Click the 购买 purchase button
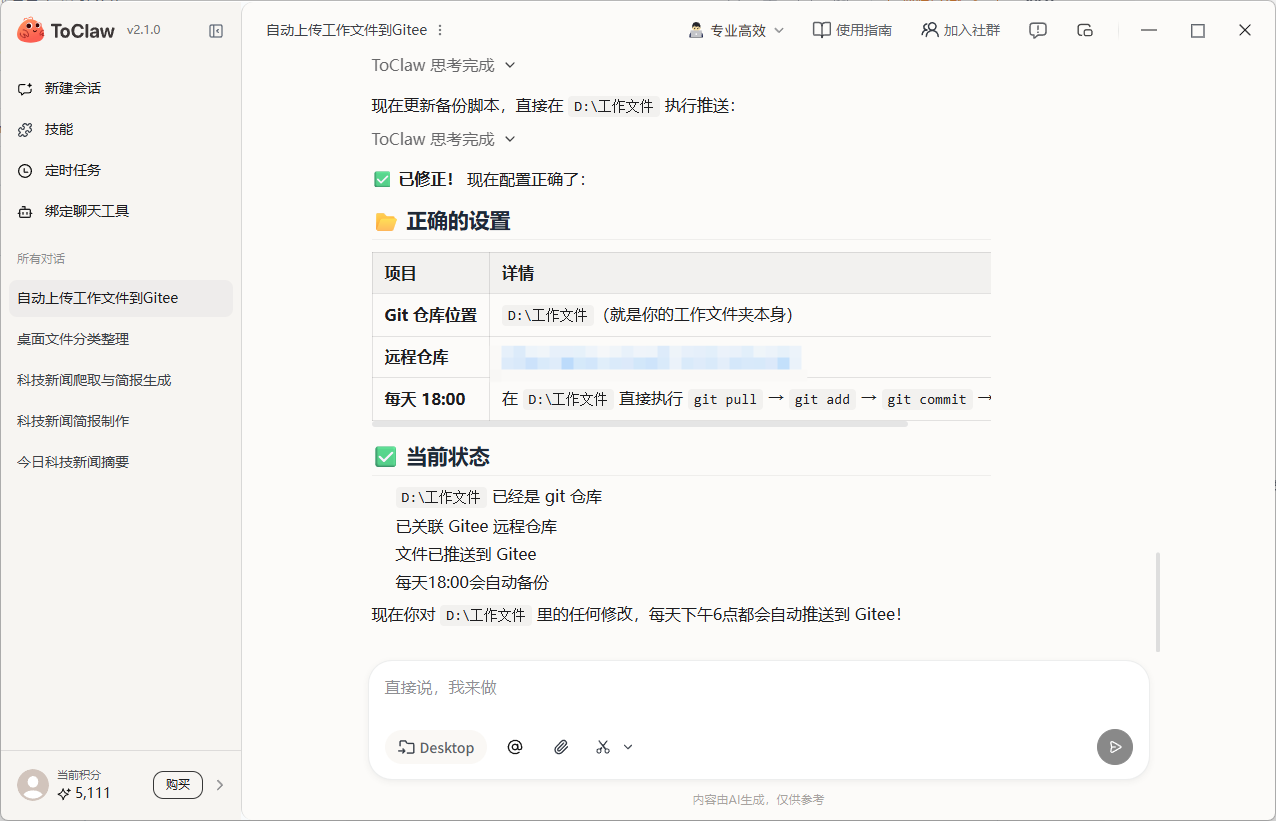 click(178, 785)
